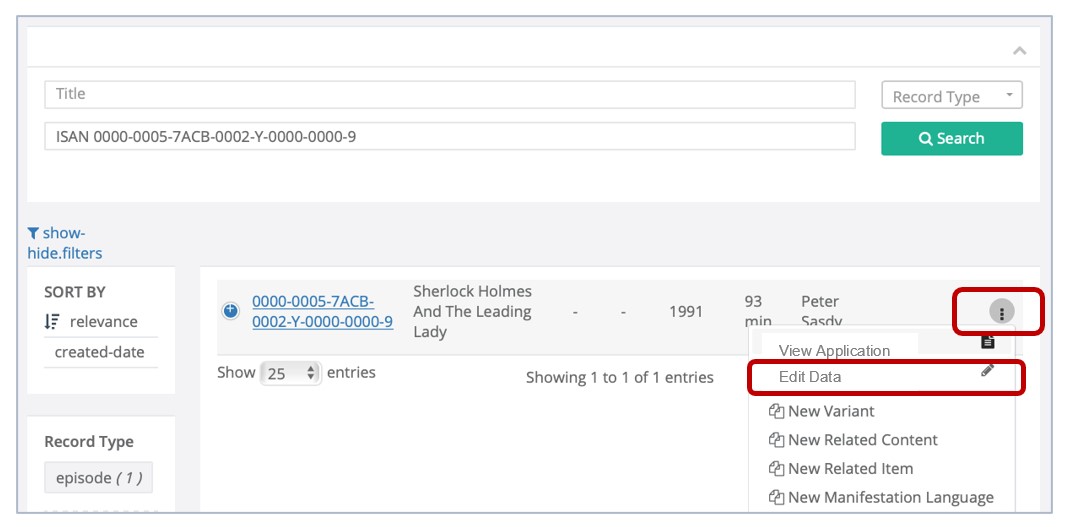Choose New Related Content option
This screenshot has height=527, width=1070.
853,440
